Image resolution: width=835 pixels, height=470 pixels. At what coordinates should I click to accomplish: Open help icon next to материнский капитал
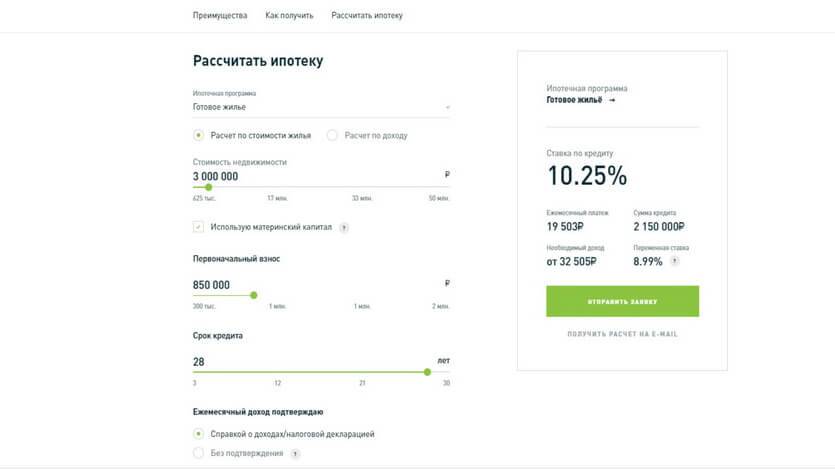point(344,228)
